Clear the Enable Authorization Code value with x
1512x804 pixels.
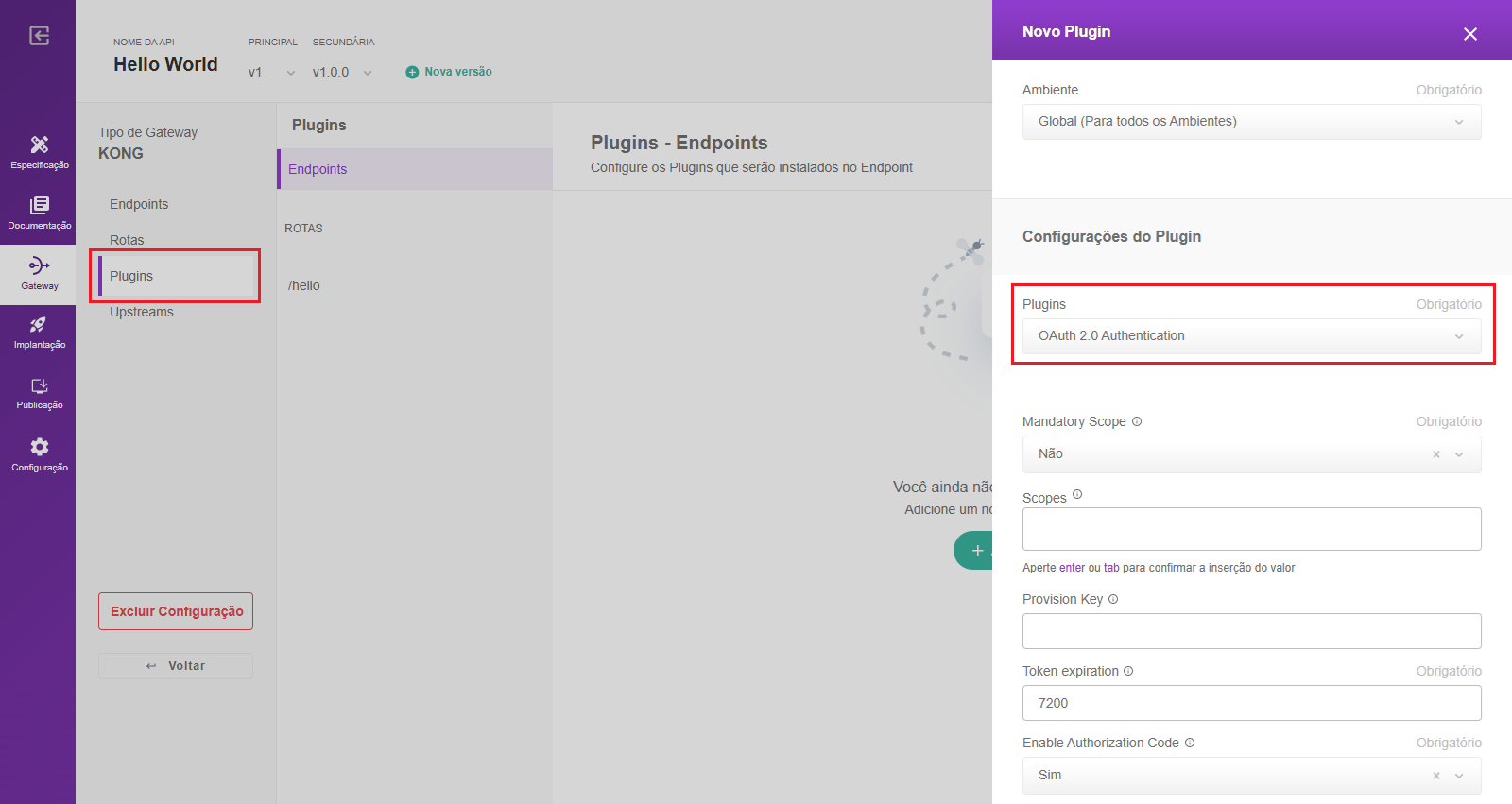(1436, 776)
